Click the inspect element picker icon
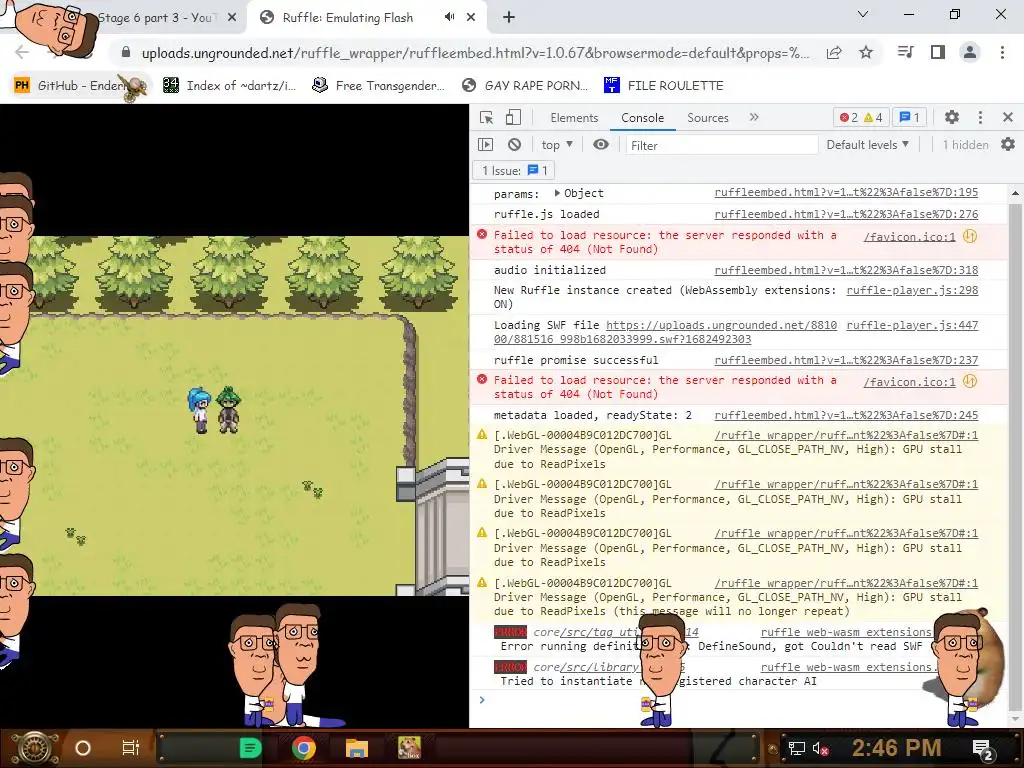1024x768 pixels. (487, 118)
